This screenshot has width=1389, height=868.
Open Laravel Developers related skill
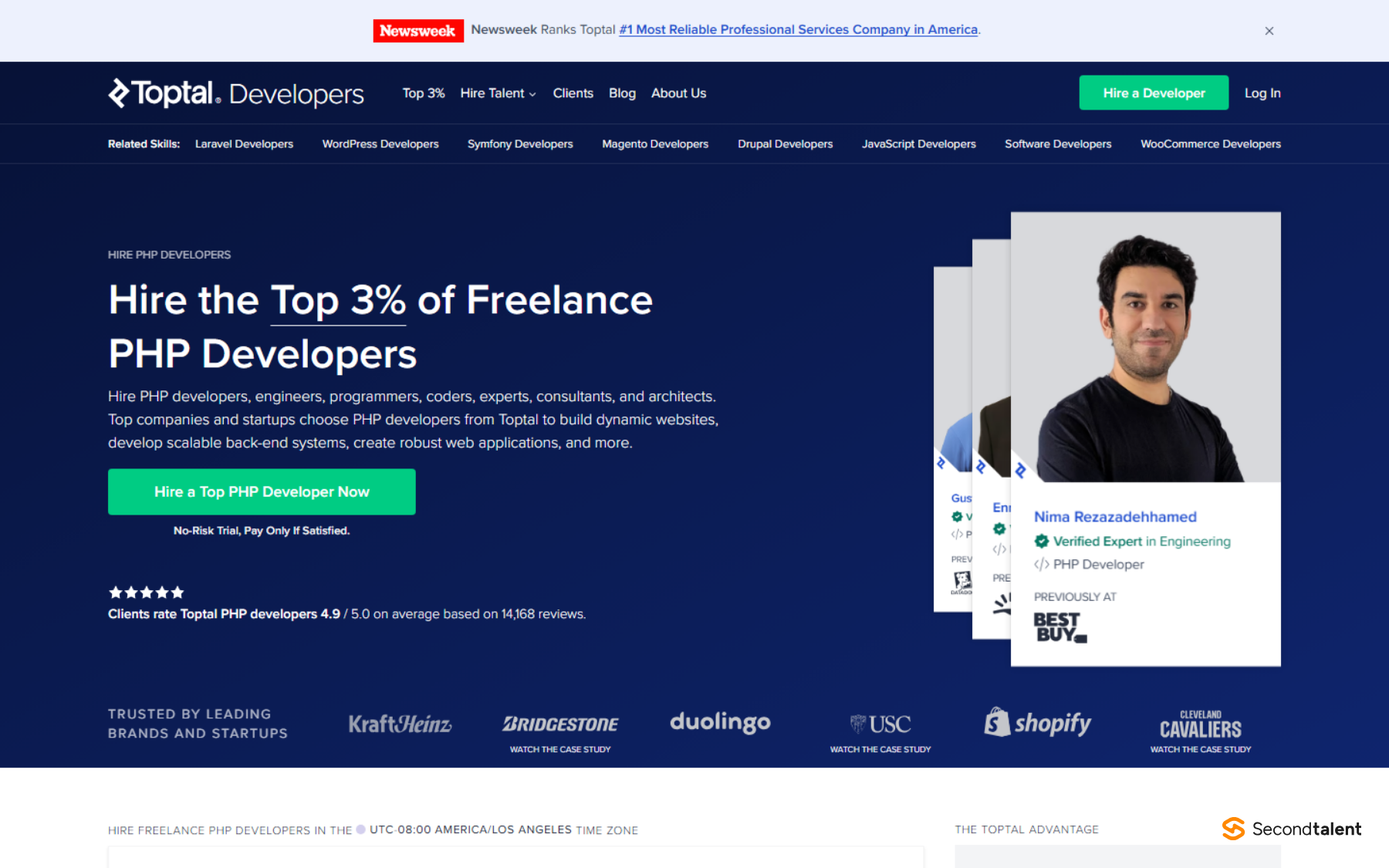(244, 144)
